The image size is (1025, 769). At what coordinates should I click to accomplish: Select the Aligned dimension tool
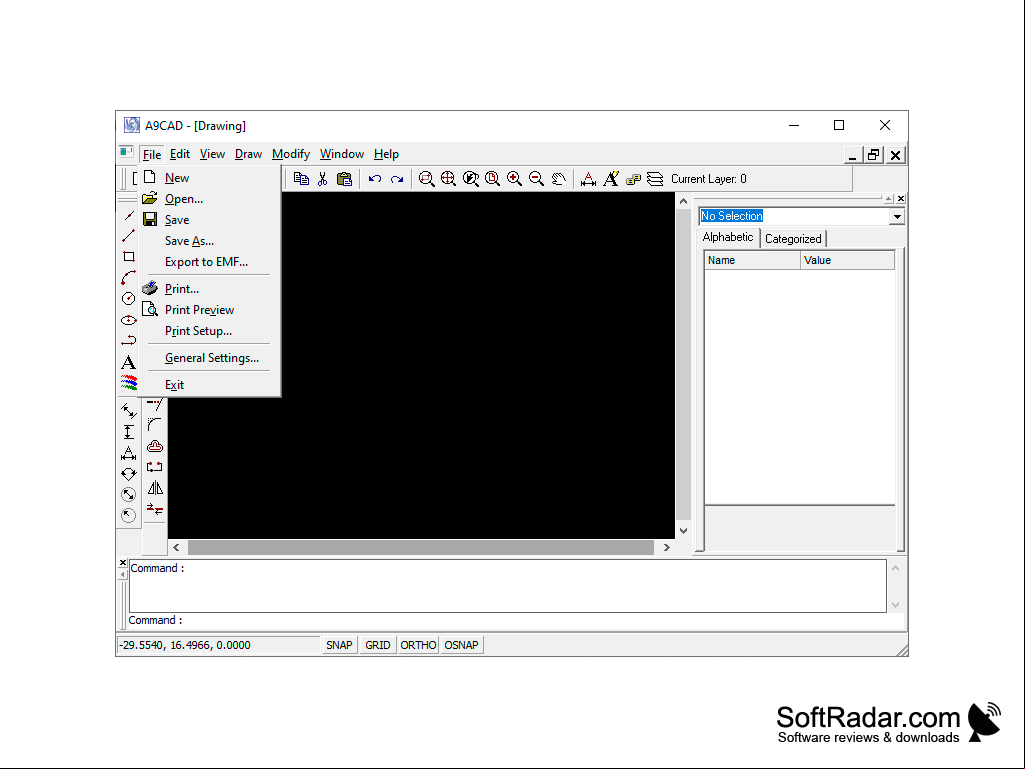point(129,411)
